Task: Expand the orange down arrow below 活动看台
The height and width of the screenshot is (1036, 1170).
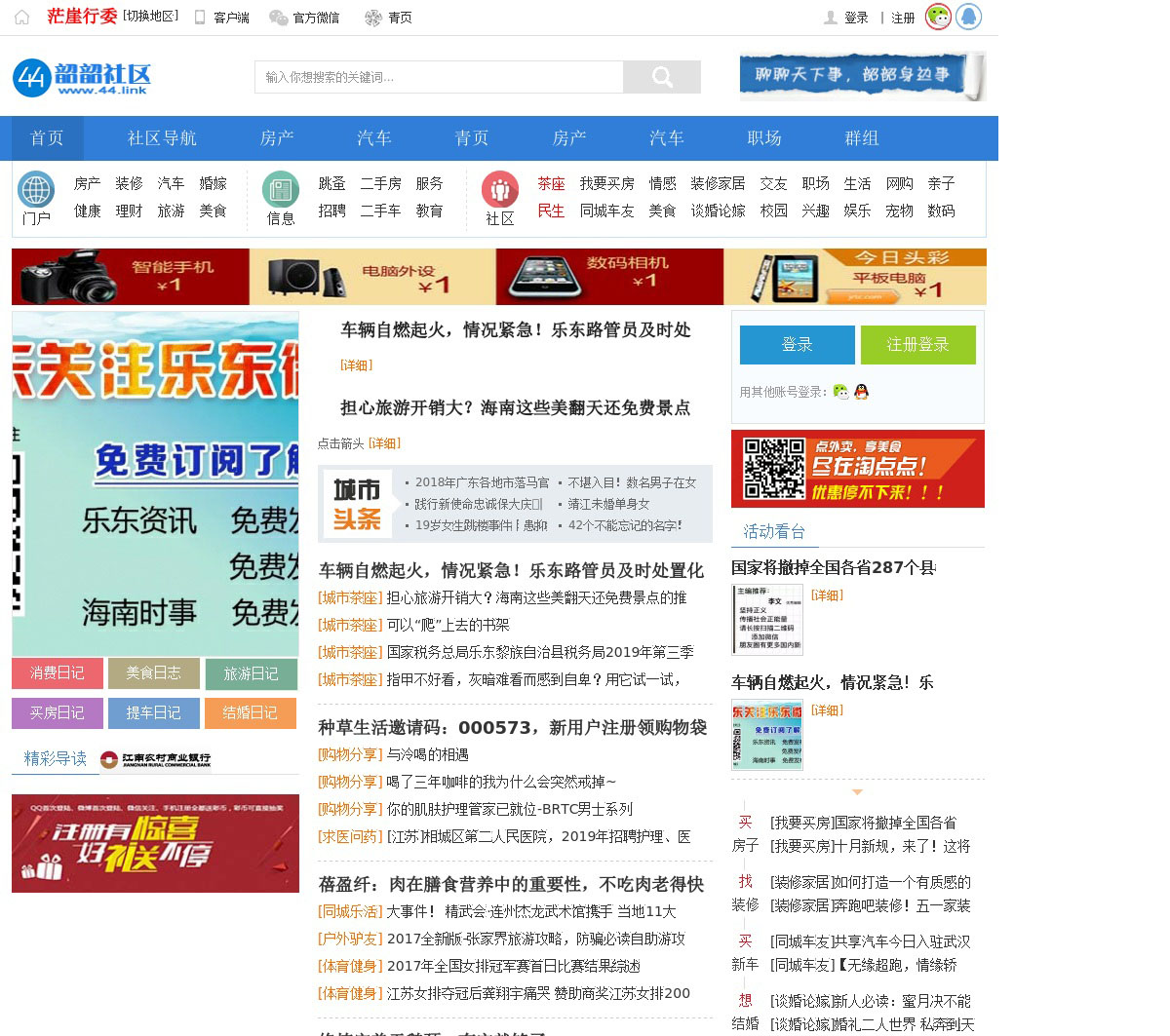Action: point(857,792)
